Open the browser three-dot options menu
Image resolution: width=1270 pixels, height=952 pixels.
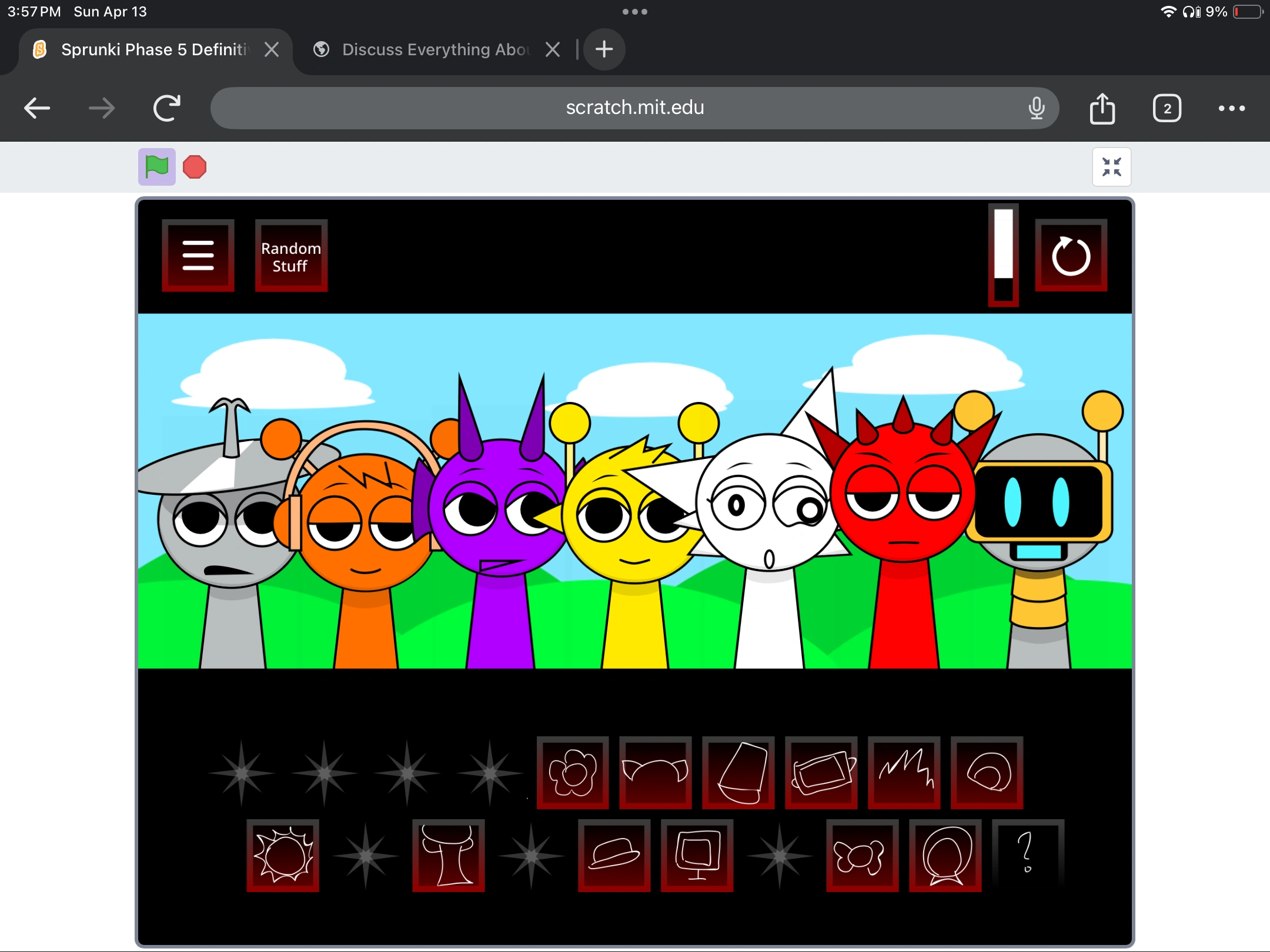point(1231,108)
